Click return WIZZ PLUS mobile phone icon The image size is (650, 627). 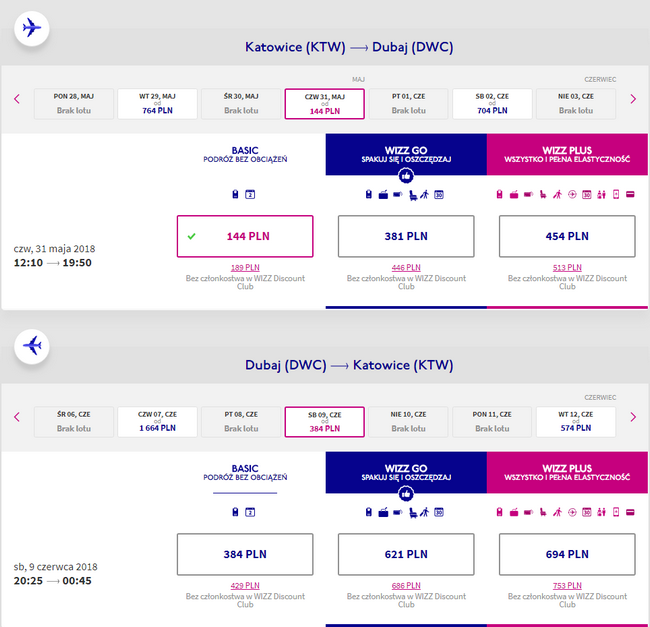click(x=616, y=512)
